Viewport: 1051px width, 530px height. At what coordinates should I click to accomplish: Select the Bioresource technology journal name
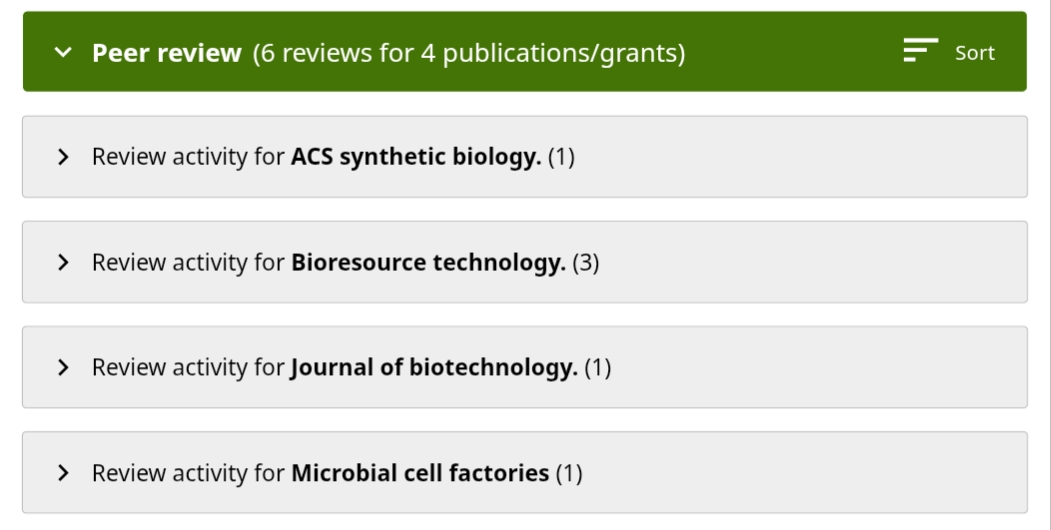pyautogui.click(x=428, y=263)
